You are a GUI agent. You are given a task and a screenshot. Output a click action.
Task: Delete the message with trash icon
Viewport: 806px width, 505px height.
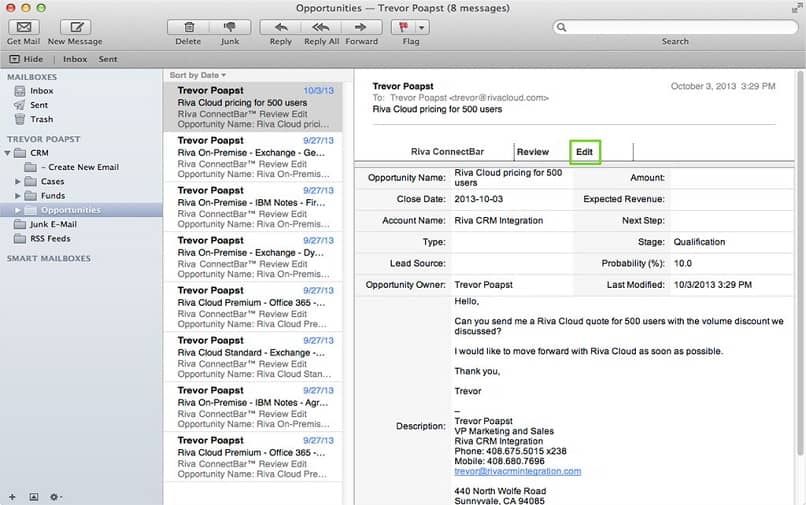188,27
